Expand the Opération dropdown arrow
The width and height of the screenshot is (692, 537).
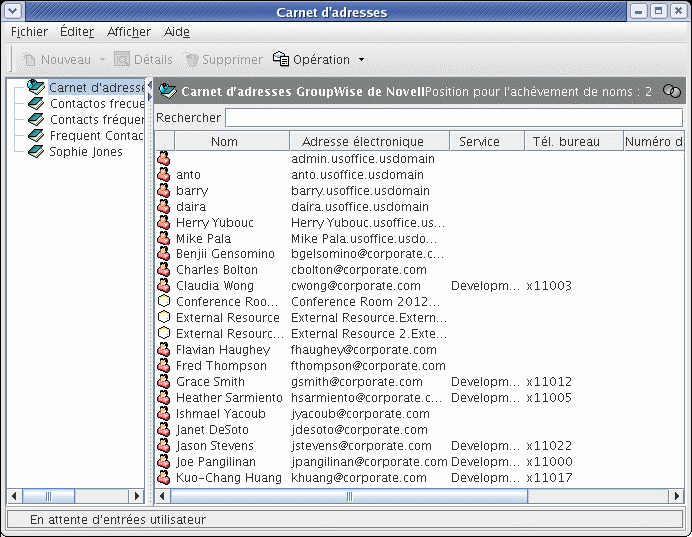coord(361,59)
